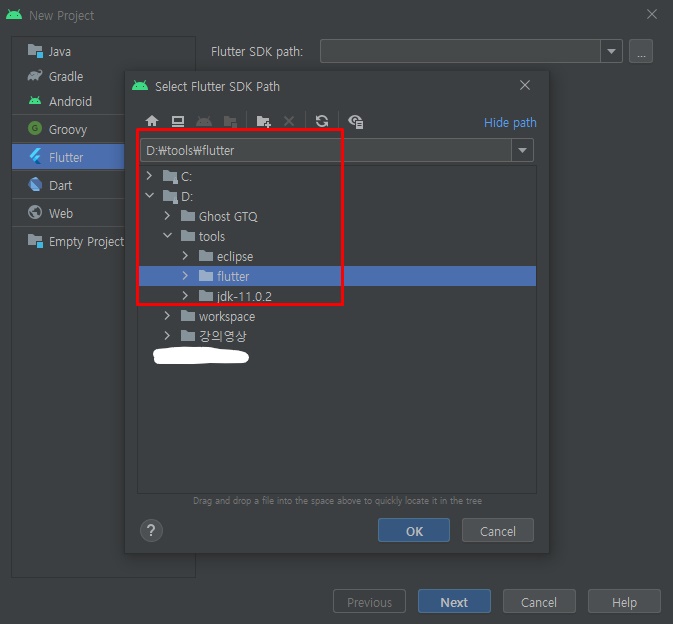
Task: Close the Select Flutter SDK Path dialog
Action: pyautogui.click(x=524, y=85)
